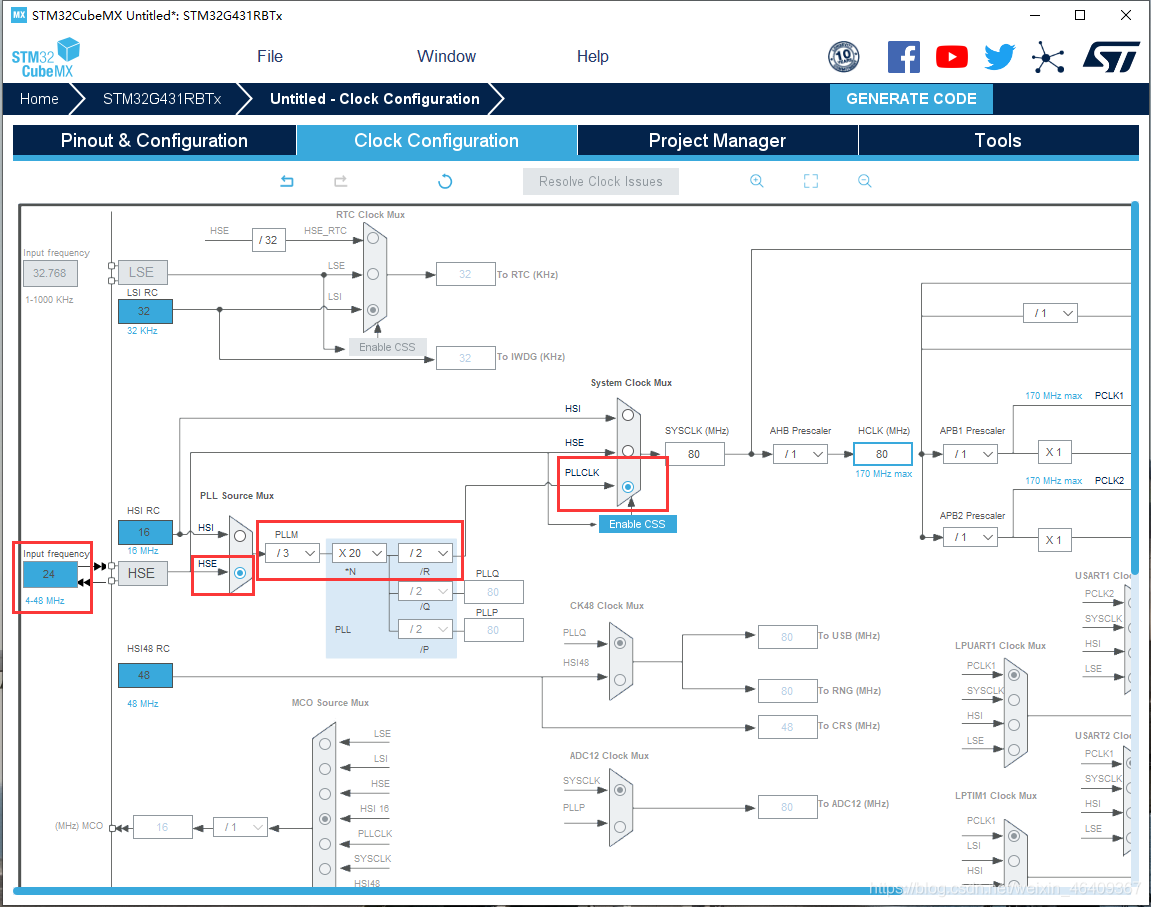Go to Home breadcrumb

click(39, 99)
